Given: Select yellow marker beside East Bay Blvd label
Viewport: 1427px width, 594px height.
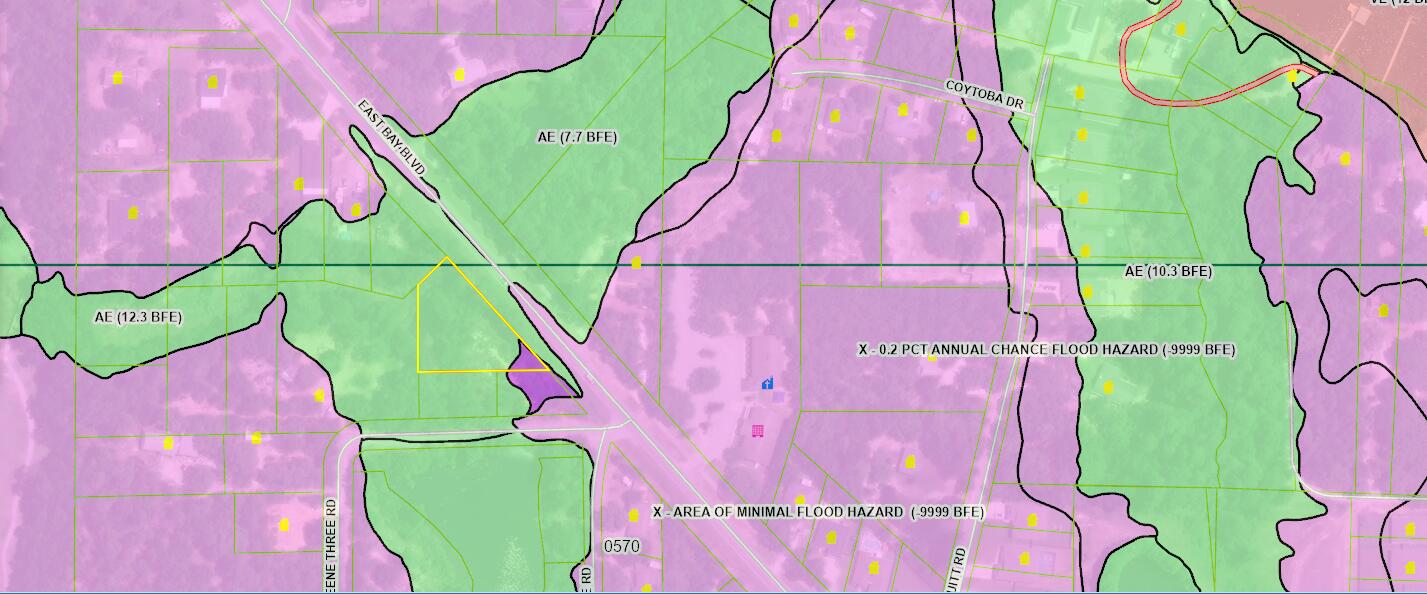Looking at the screenshot, I should coord(355,210).
